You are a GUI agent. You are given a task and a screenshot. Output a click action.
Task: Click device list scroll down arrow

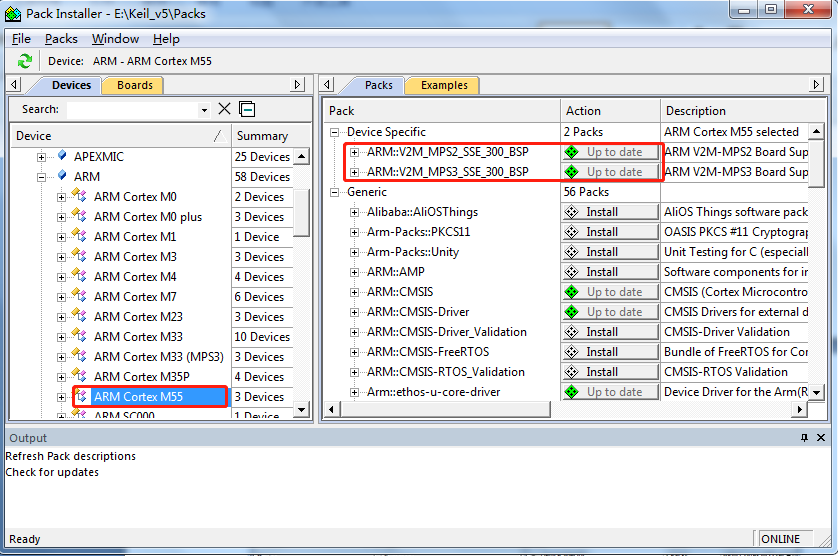(x=301, y=410)
